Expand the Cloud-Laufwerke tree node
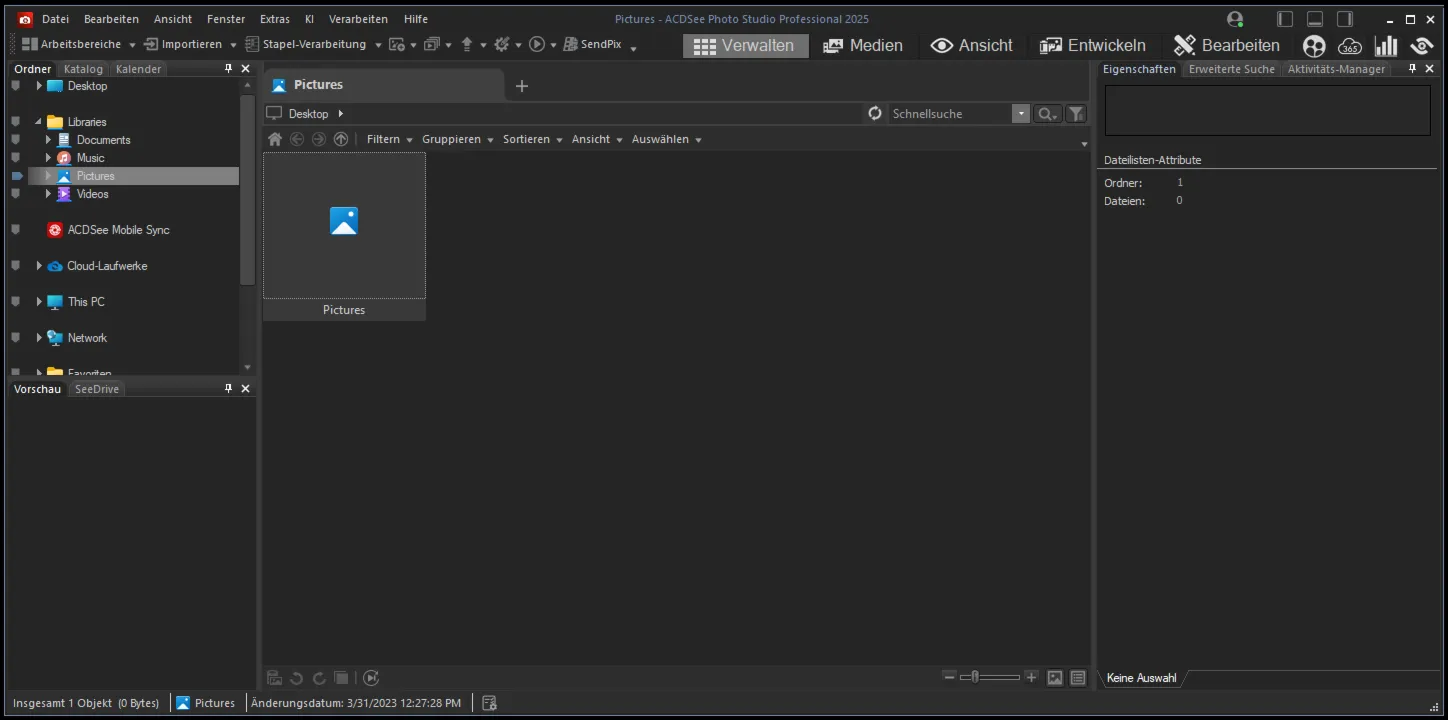The width and height of the screenshot is (1448, 720). pyautogui.click(x=39, y=266)
